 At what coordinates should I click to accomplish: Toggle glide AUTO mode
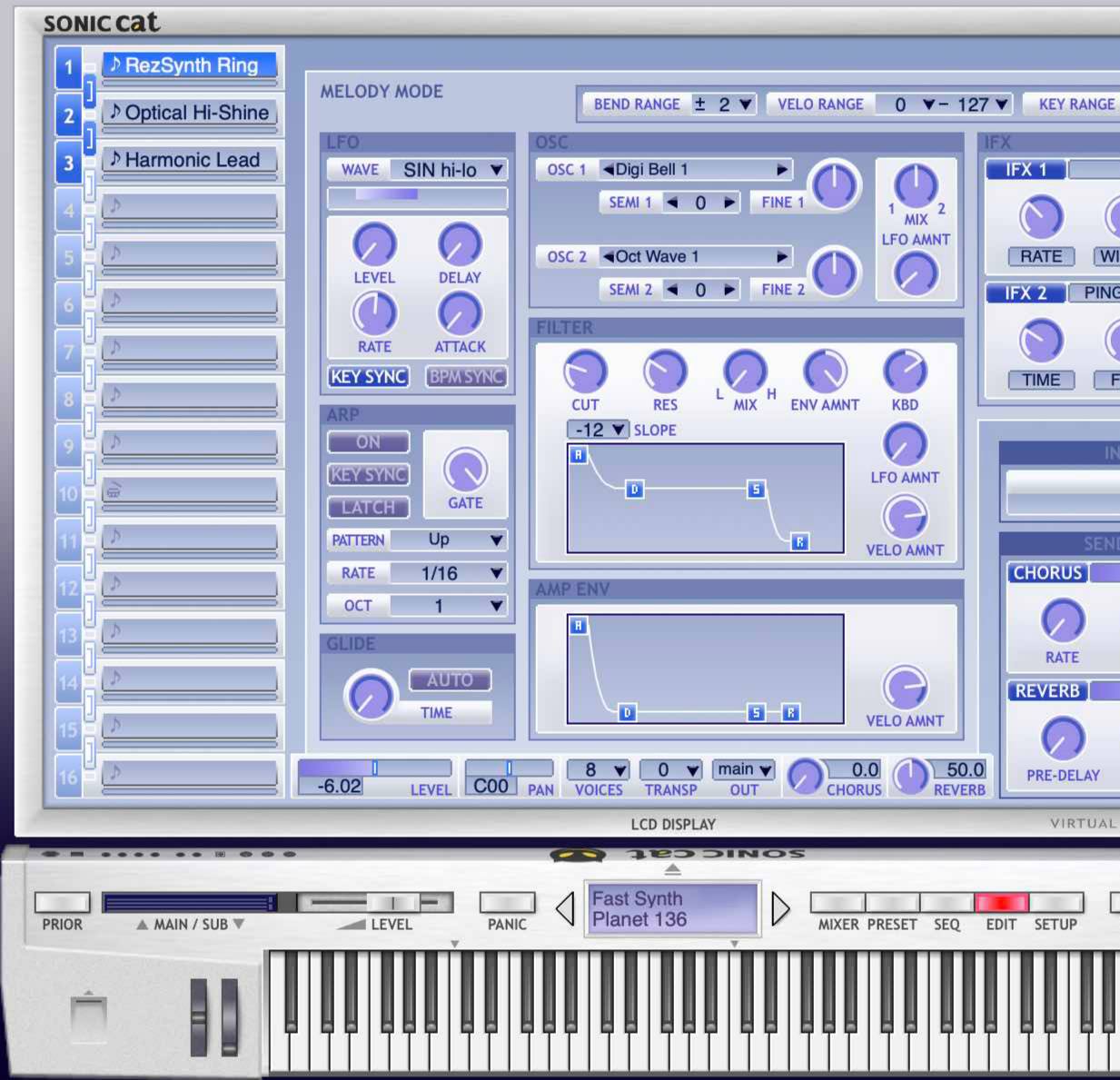coord(450,679)
